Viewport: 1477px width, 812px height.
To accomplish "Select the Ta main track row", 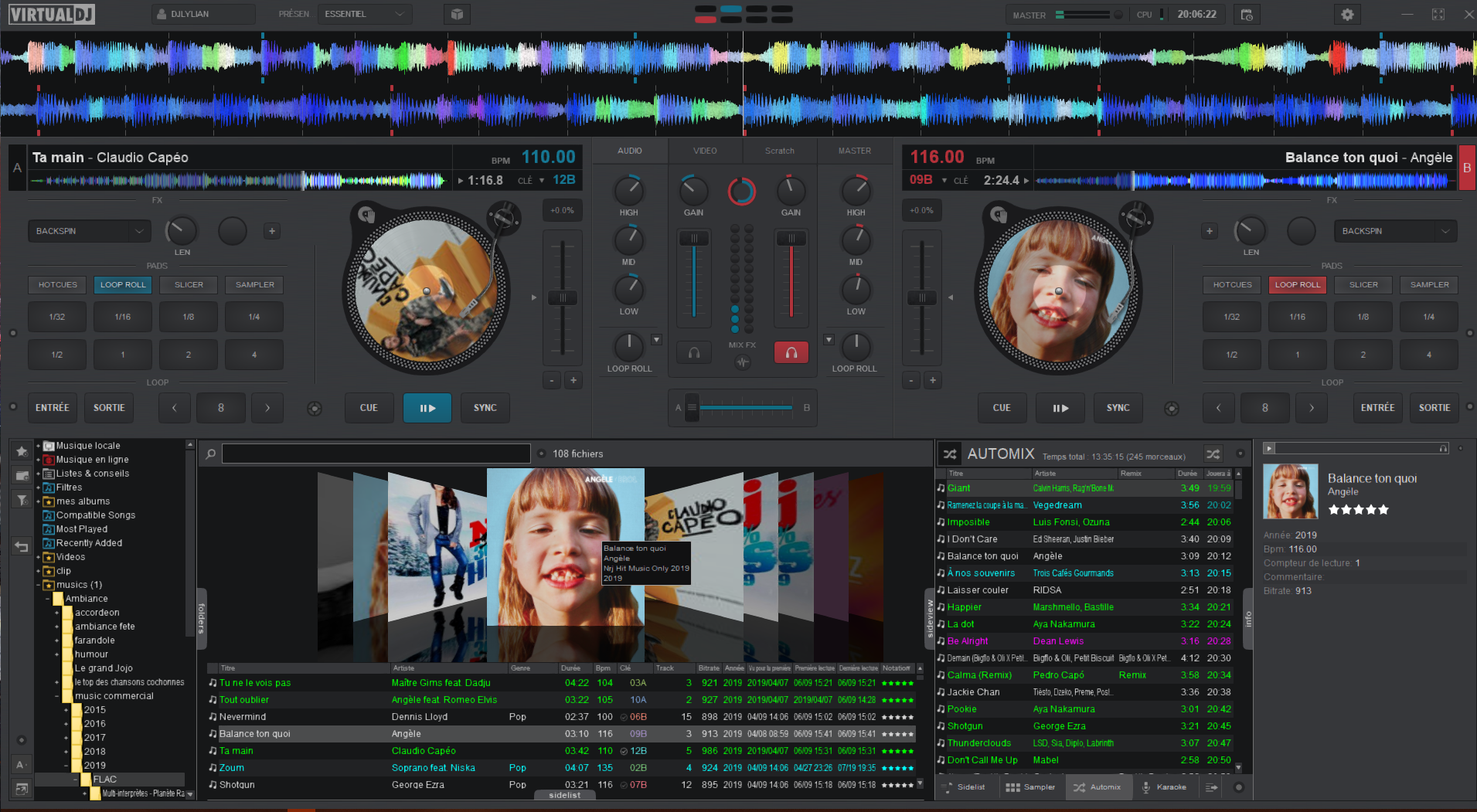I will [561, 751].
